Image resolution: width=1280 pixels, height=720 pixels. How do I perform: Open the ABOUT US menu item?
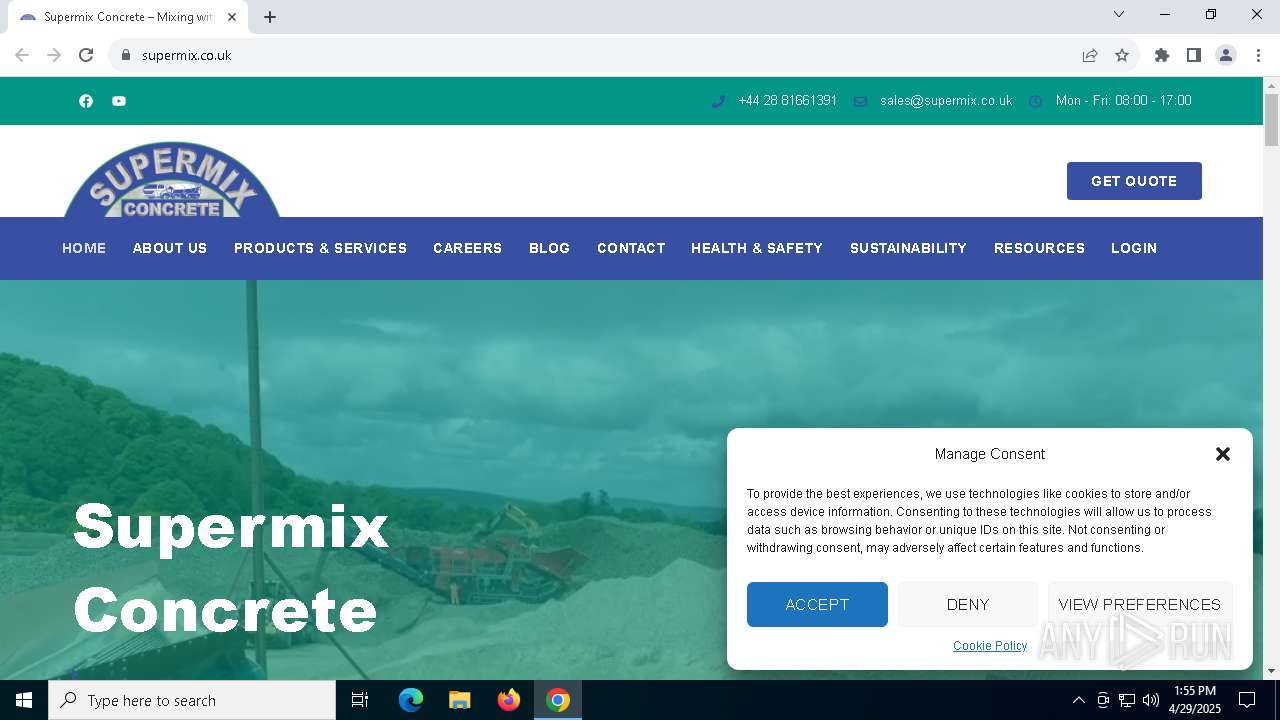point(170,248)
